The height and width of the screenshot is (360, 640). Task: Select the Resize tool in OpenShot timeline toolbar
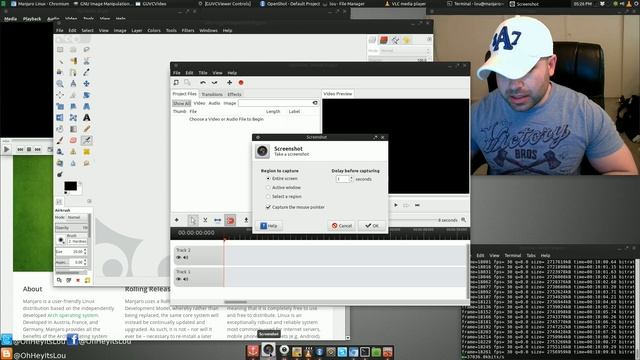pos(218,220)
